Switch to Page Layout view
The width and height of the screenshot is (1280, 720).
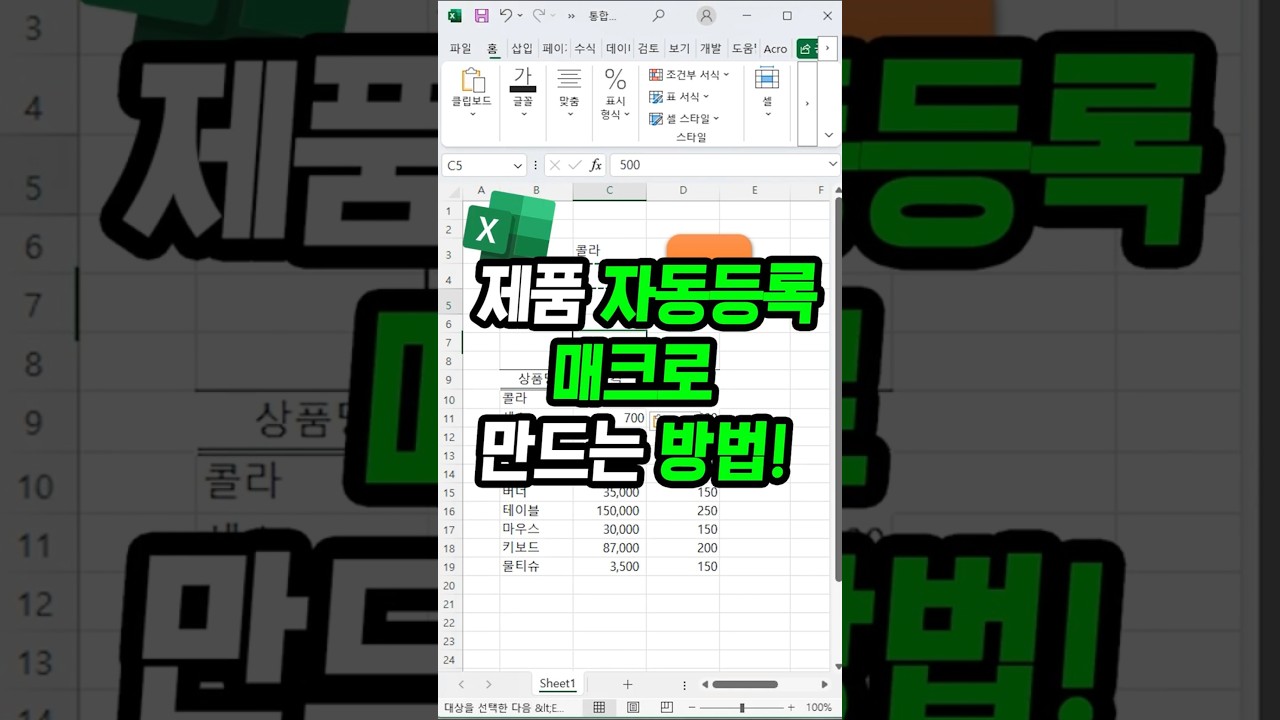(633, 707)
